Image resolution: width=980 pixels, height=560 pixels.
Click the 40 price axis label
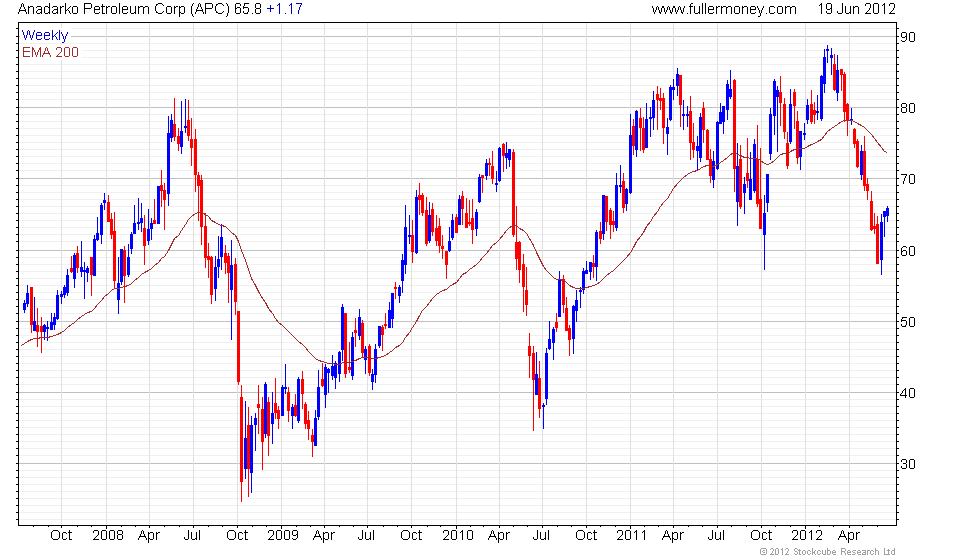point(908,393)
